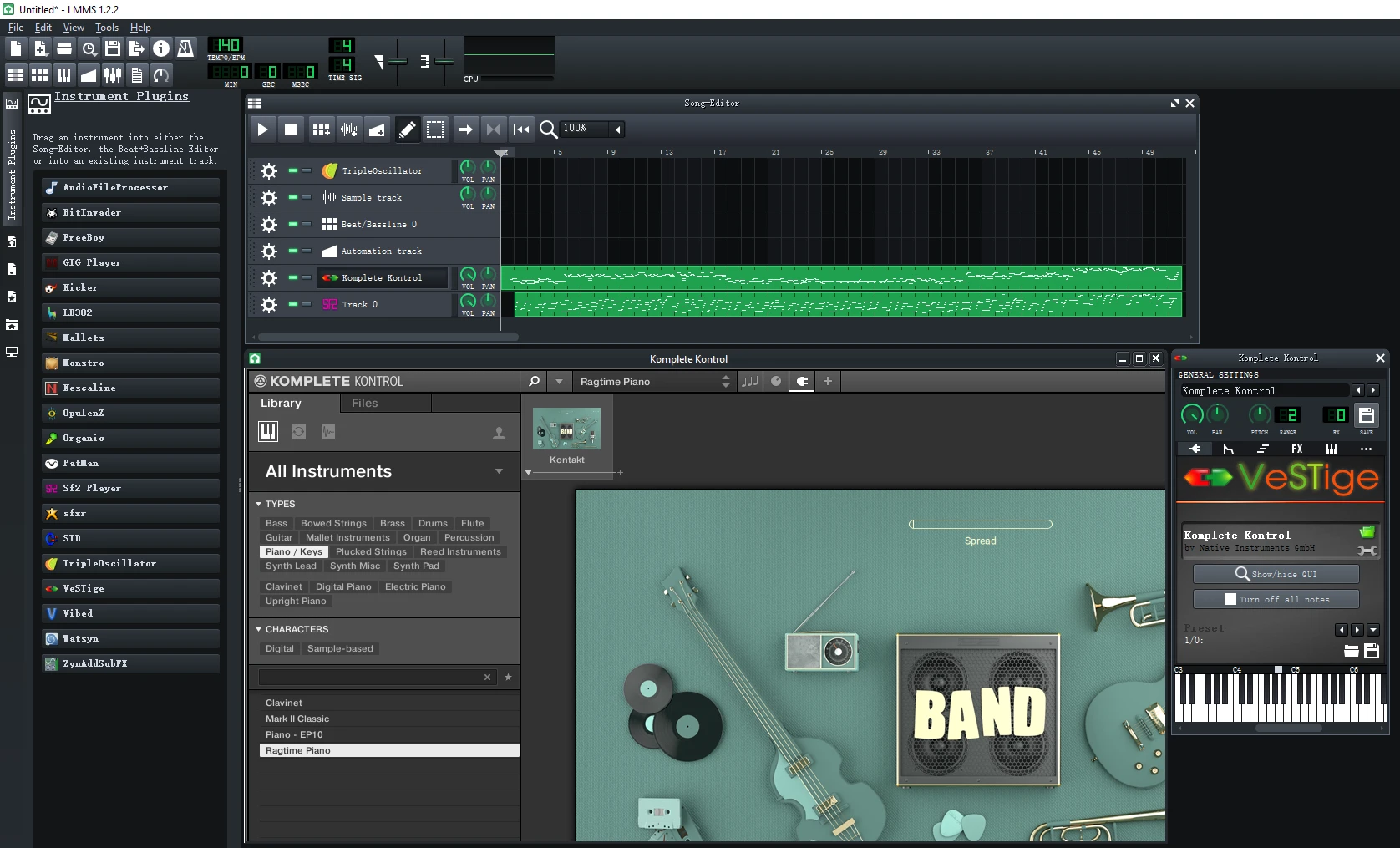Select edit mode selection tool in Song-Editor
The width and height of the screenshot is (1400, 848).
(x=435, y=129)
